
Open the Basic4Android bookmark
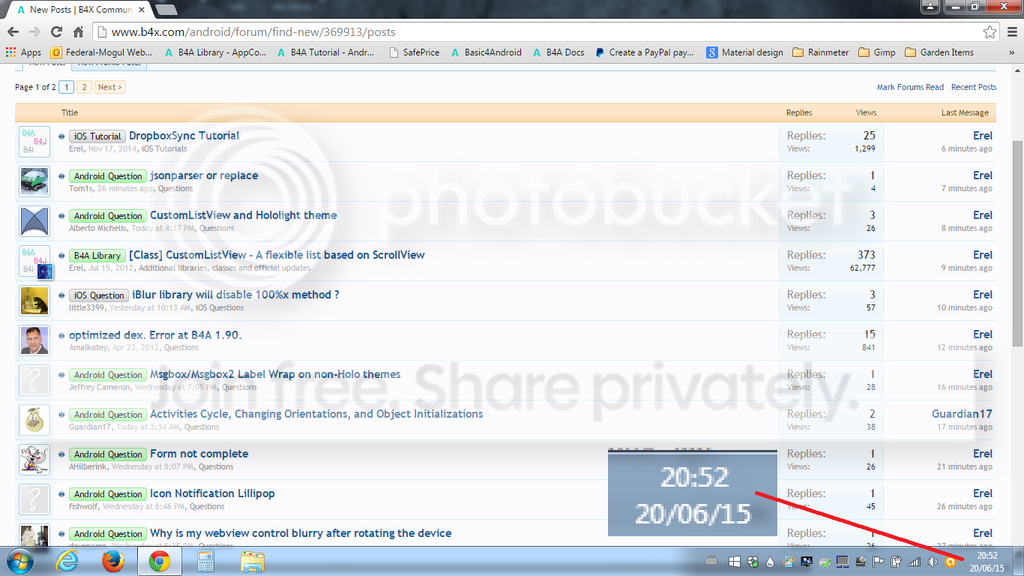(x=486, y=52)
